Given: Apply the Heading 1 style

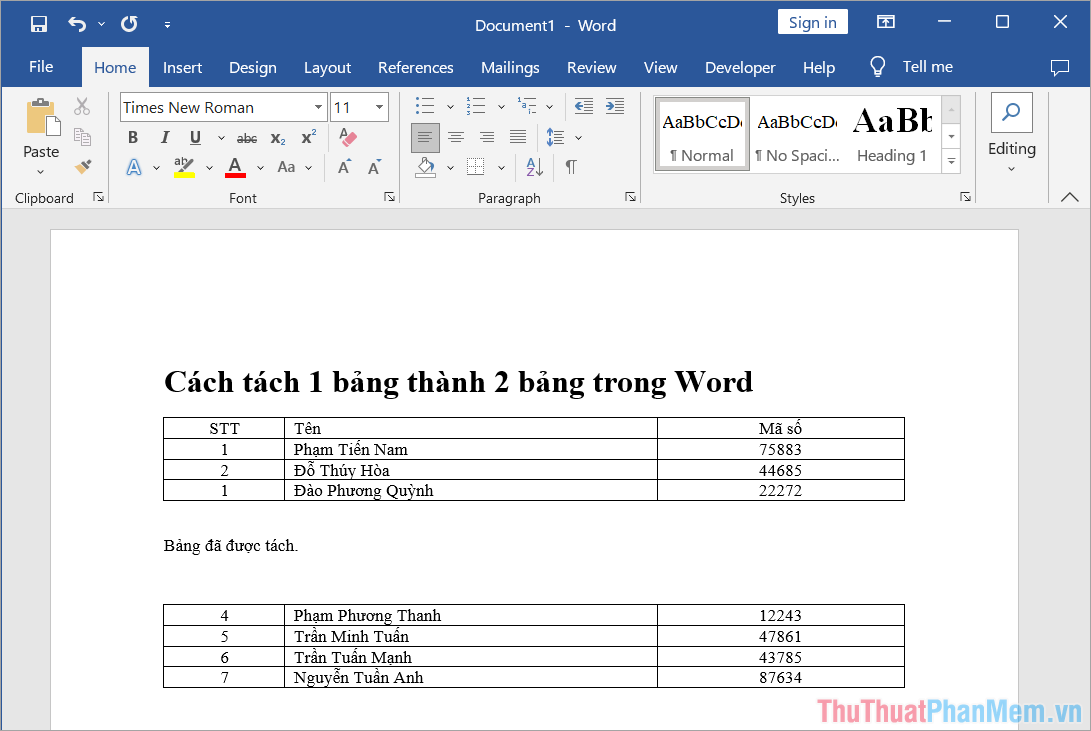Looking at the screenshot, I should [891, 133].
